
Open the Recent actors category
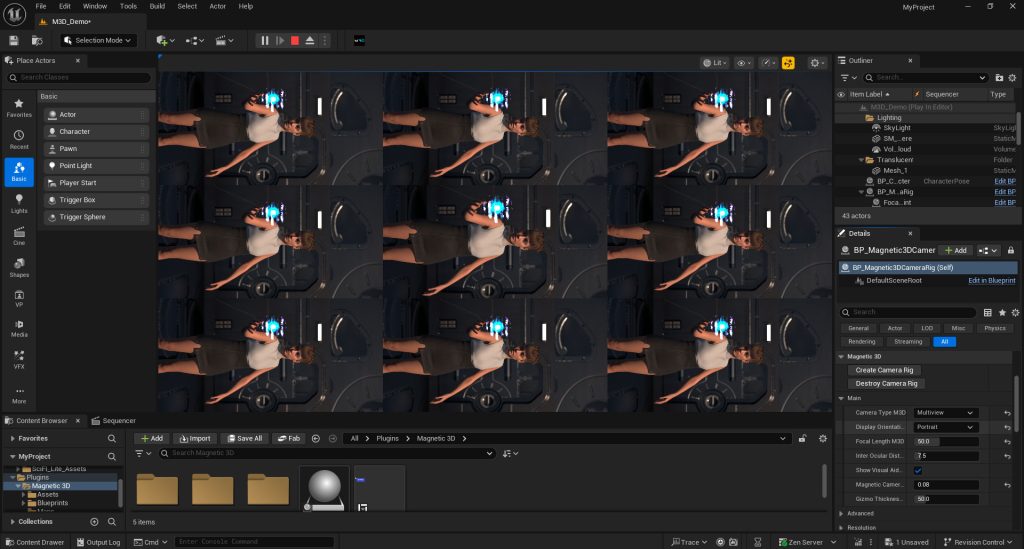(x=19, y=139)
